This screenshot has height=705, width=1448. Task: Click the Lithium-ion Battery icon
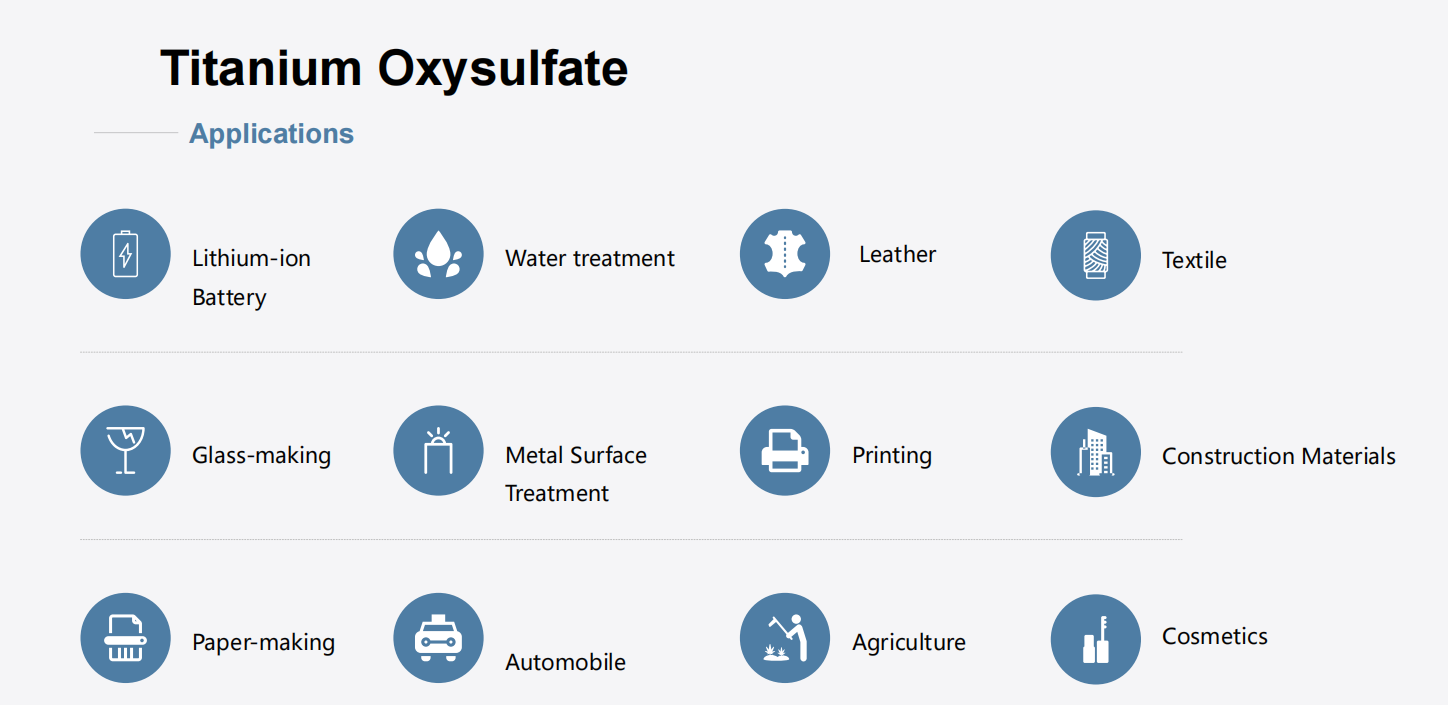click(x=125, y=254)
